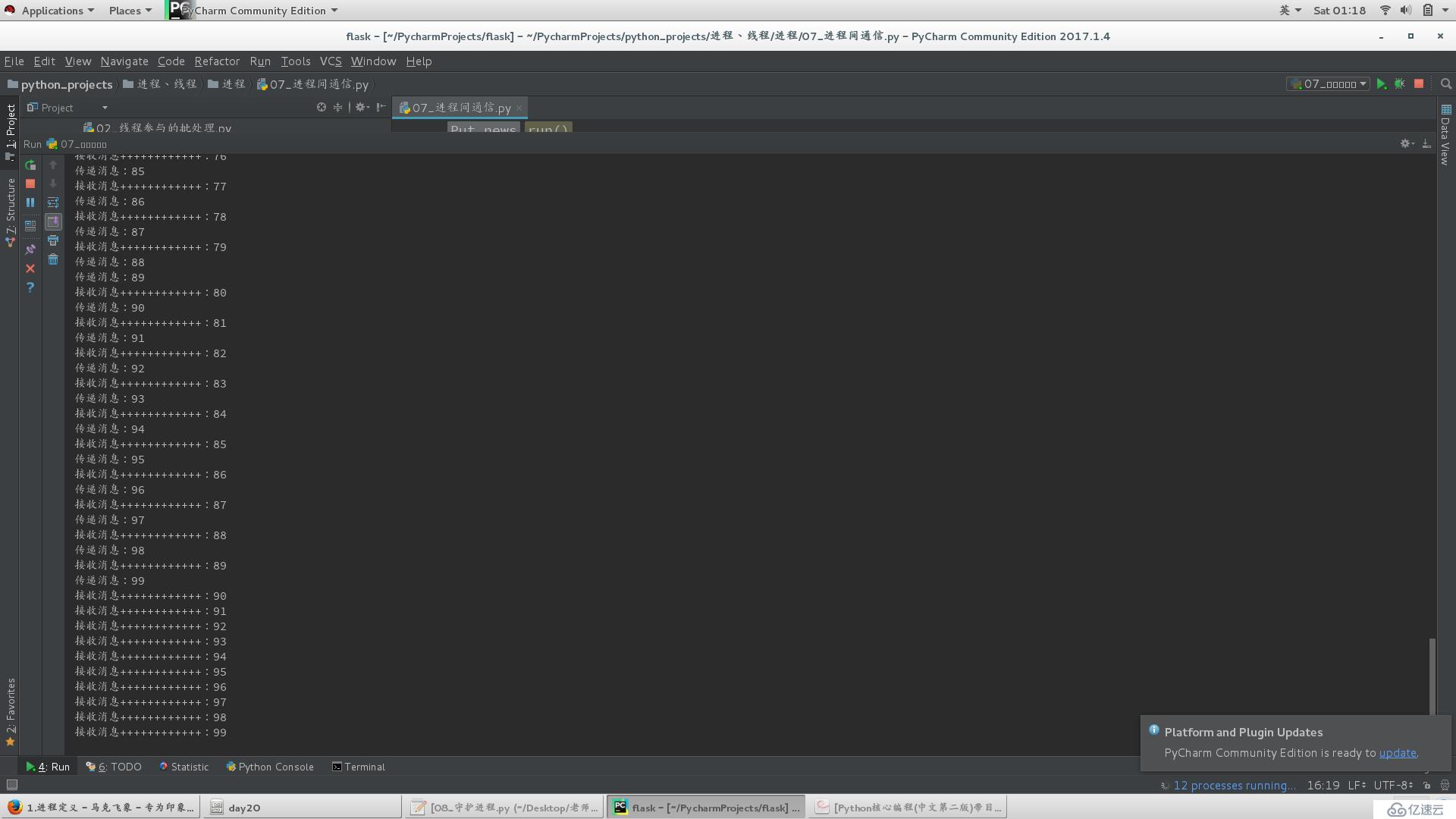Toggle the Terminal tab panel
This screenshot has height=819, width=1456.
(359, 766)
